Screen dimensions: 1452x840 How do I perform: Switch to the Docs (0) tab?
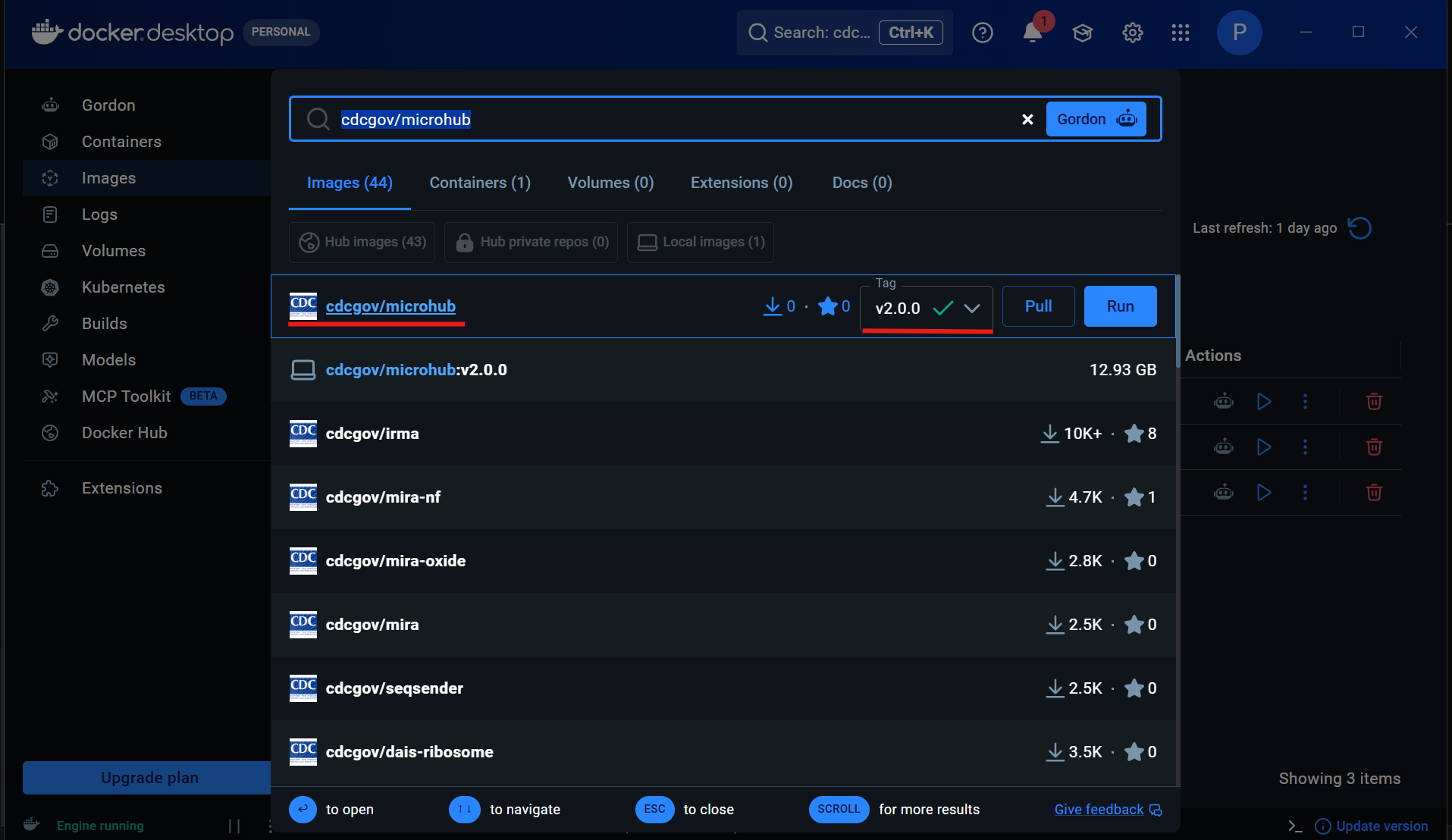862,183
